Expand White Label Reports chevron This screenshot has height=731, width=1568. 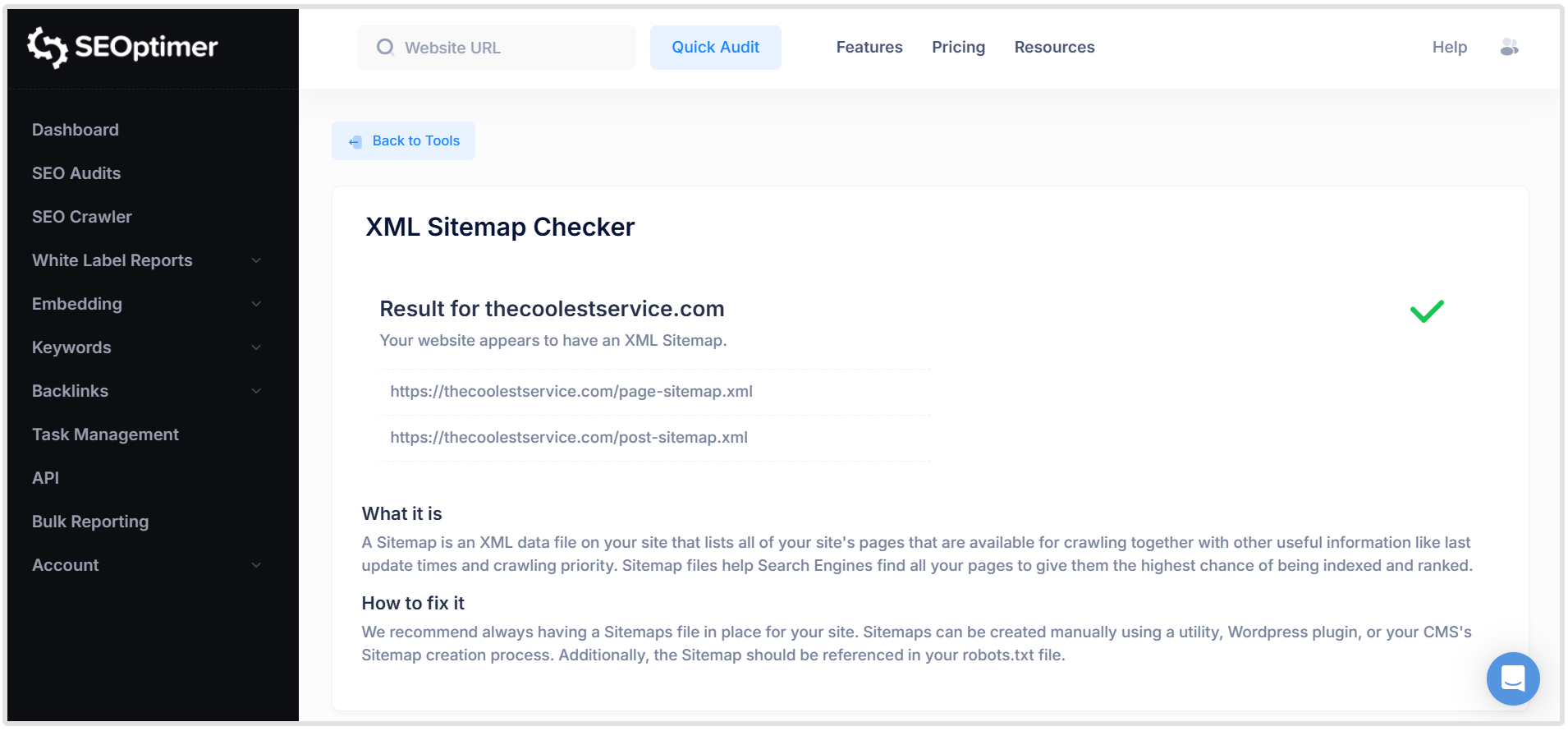[256, 260]
